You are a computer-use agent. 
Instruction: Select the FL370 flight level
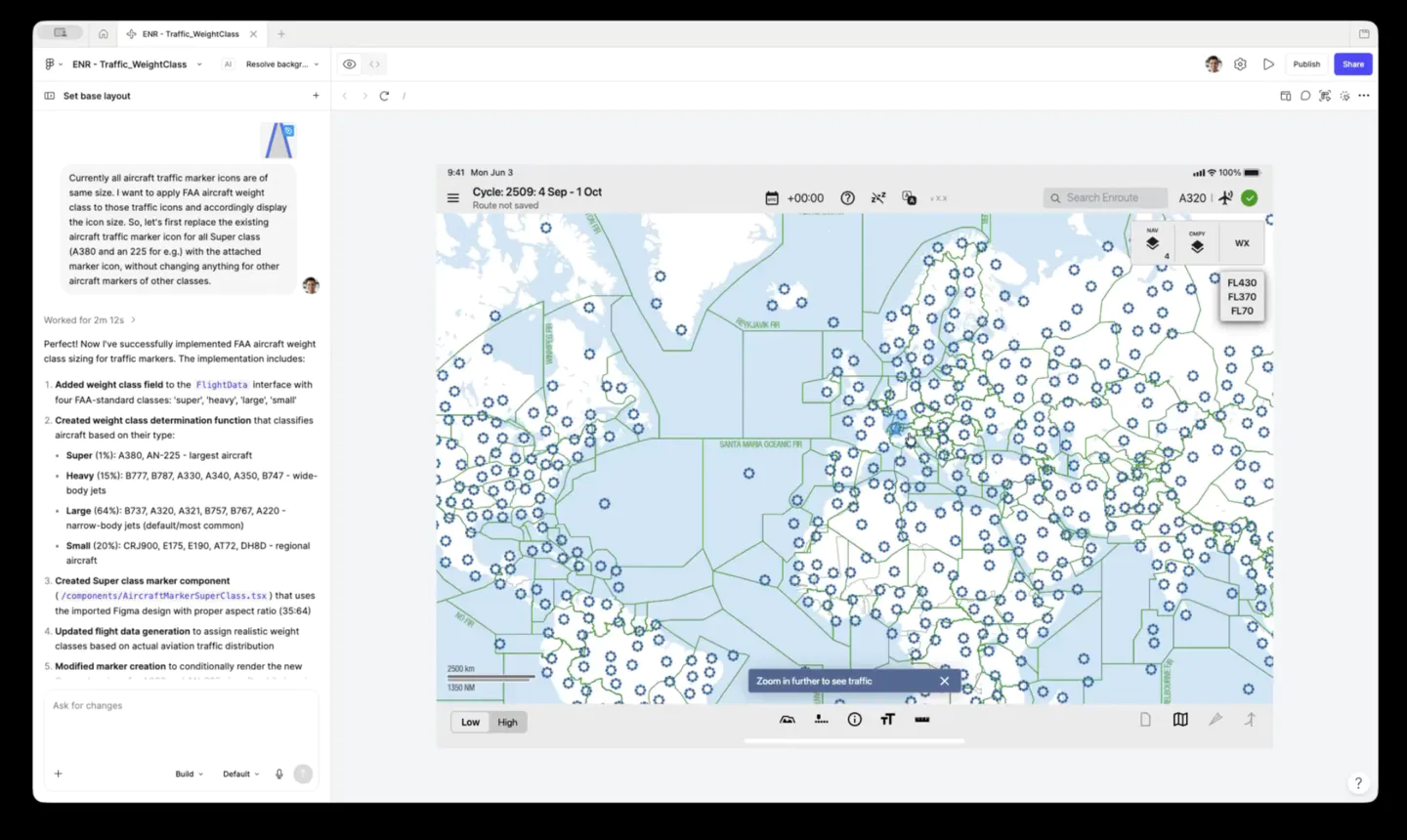point(1242,297)
